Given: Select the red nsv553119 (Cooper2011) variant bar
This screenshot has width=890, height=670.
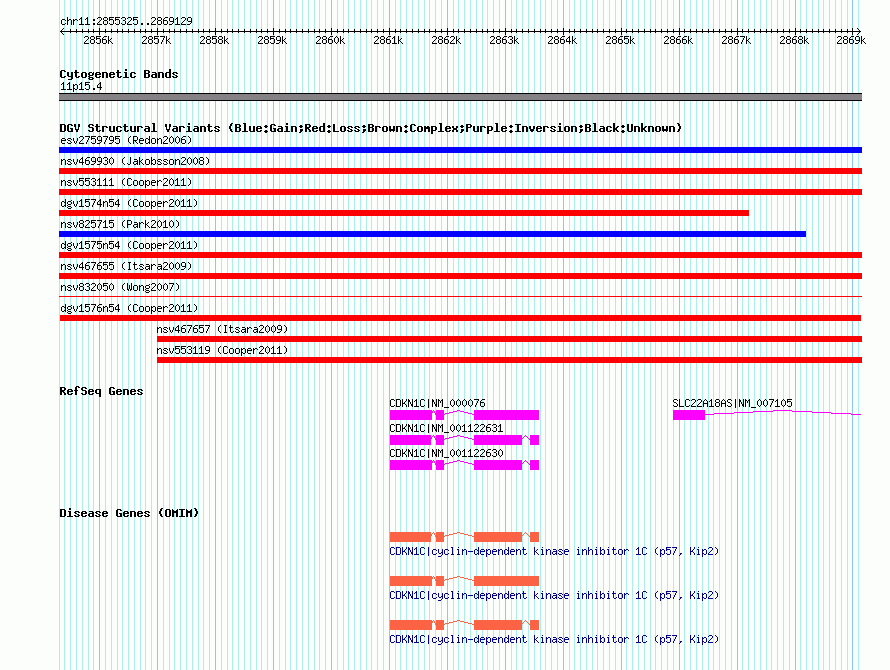Looking at the screenshot, I should coord(508,360).
